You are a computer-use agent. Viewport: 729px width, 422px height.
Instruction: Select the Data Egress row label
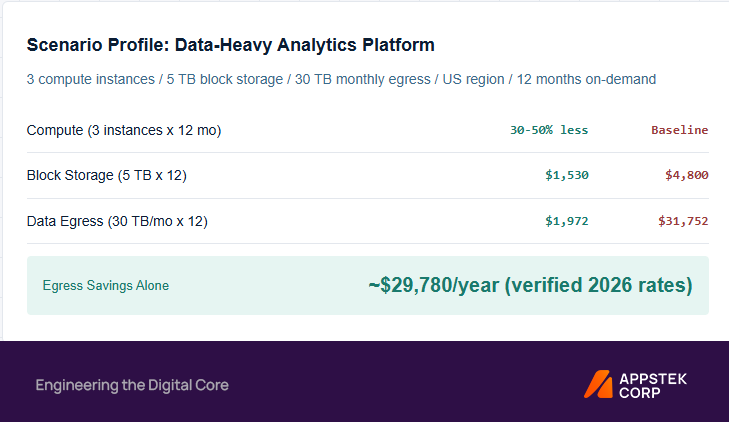pos(117,221)
